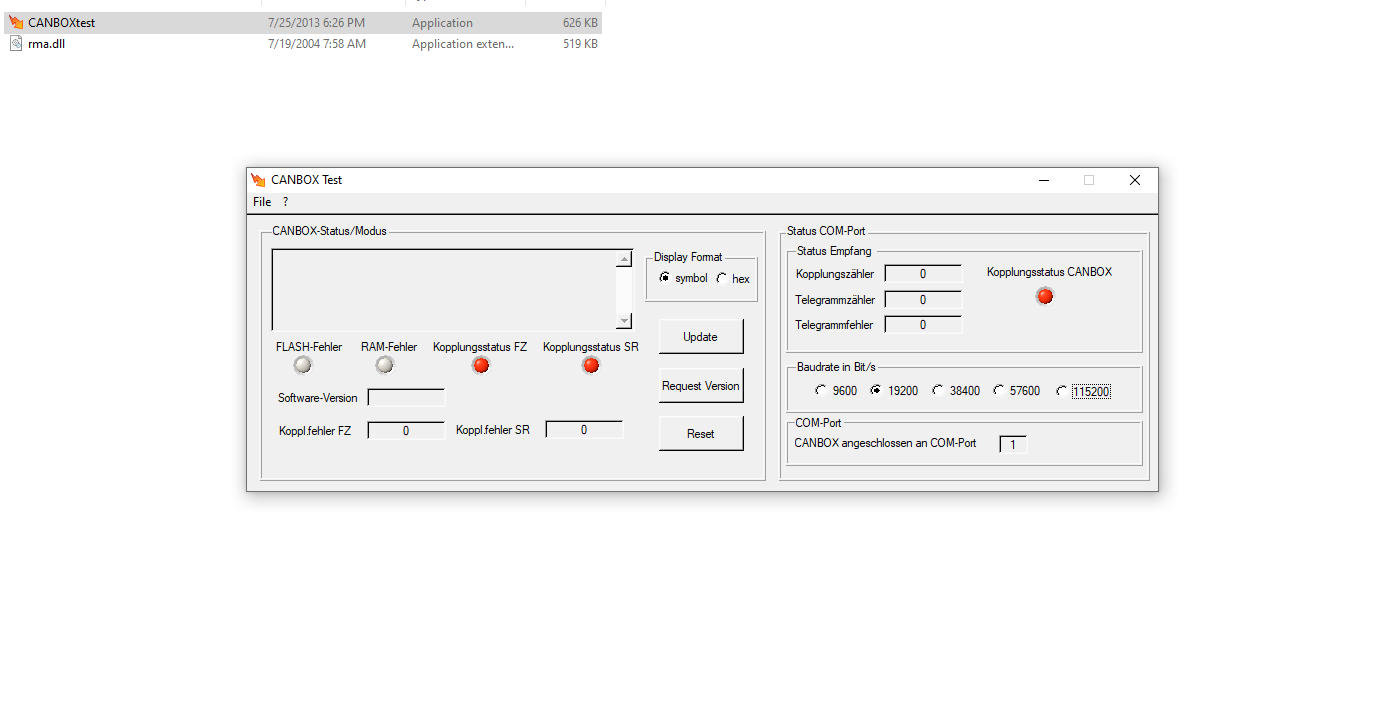Screen dimensions: 1381x710
Task: Open the File menu
Action: (x=261, y=201)
